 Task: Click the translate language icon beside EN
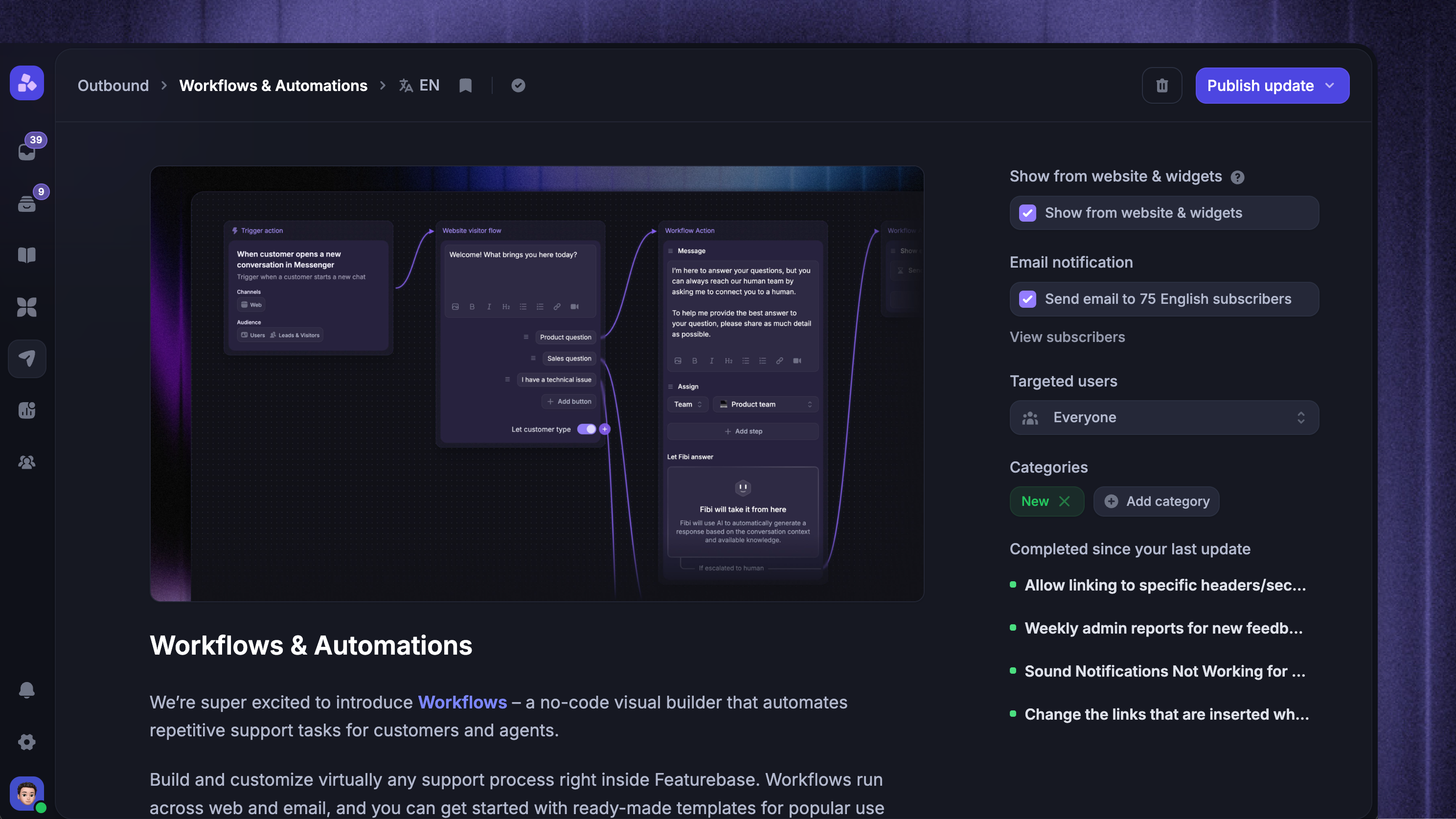pos(406,85)
